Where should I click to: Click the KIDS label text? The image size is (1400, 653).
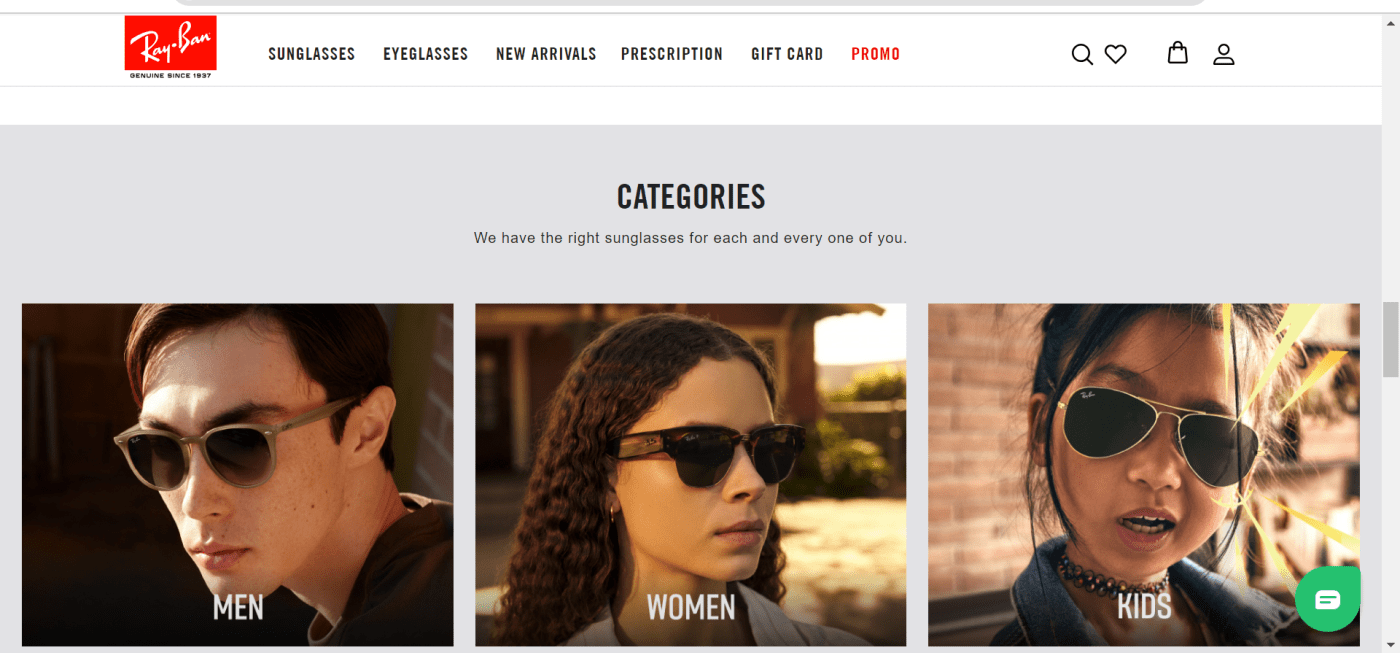1144,607
